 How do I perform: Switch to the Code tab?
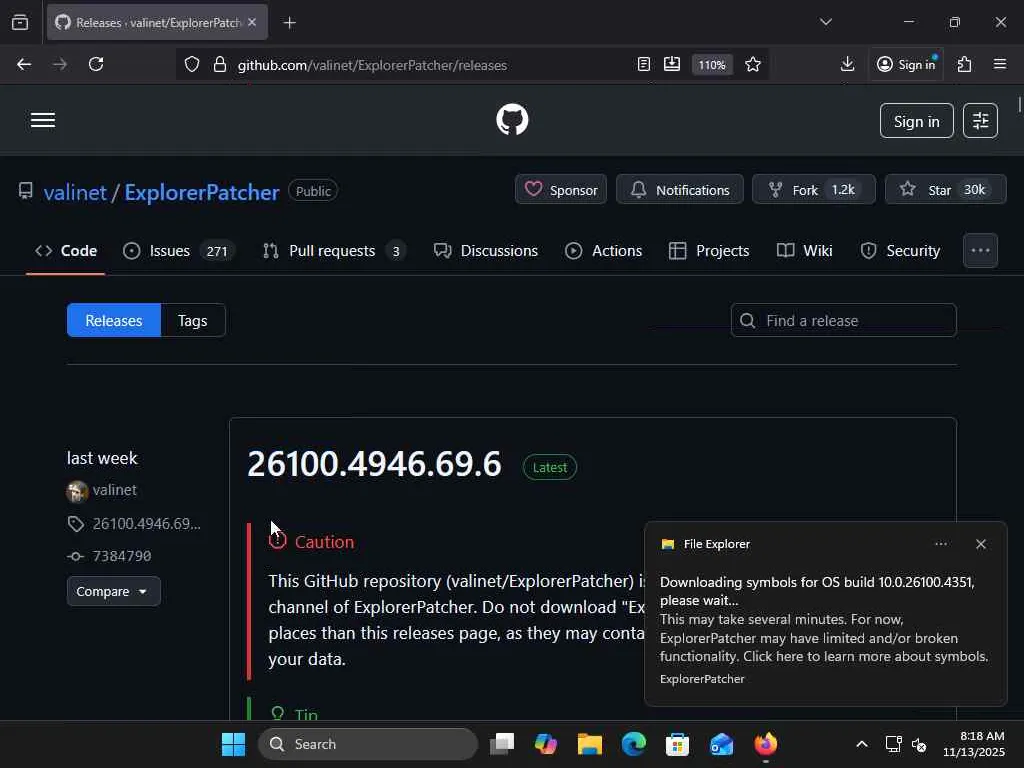[x=66, y=251]
